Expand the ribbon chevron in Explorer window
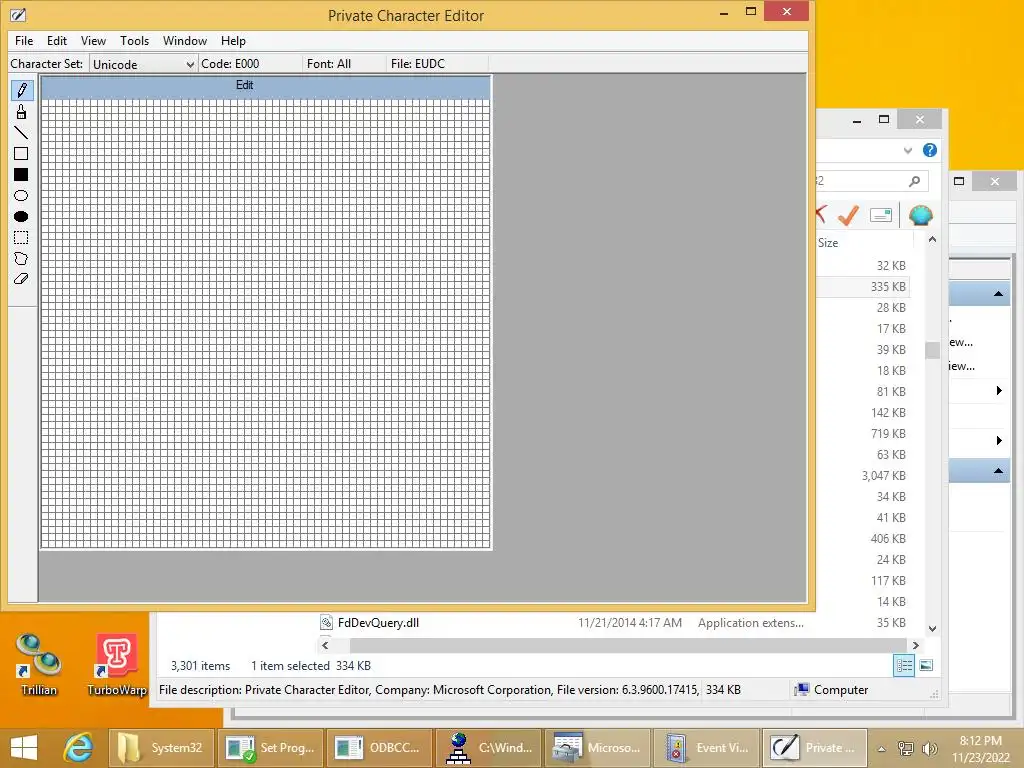The width and height of the screenshot is (1024, 768). point(907,150)
